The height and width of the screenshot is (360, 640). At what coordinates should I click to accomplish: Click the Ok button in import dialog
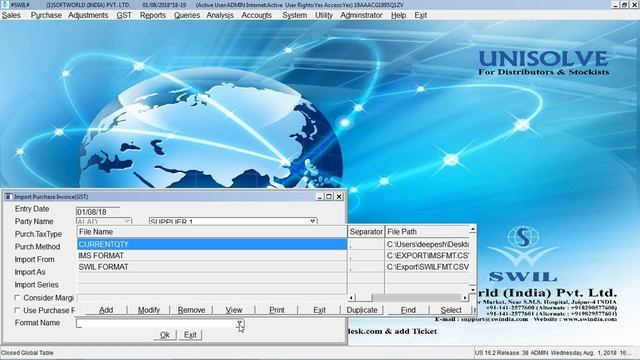click(x=165, y=335)
